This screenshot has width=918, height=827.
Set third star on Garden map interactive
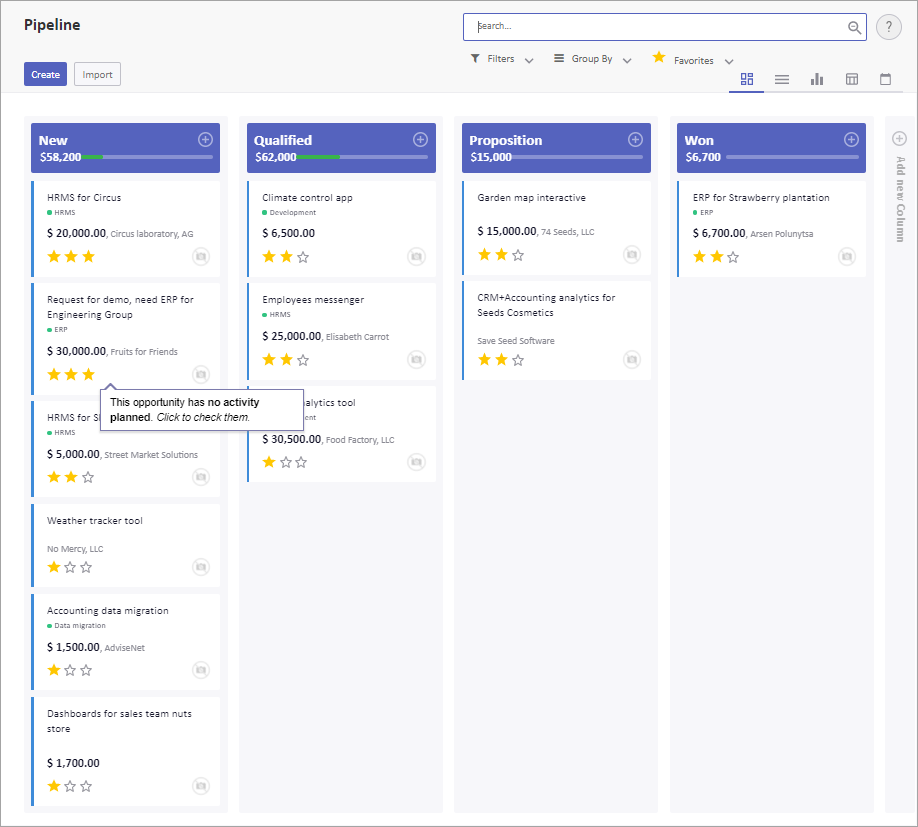coord(518,255)
